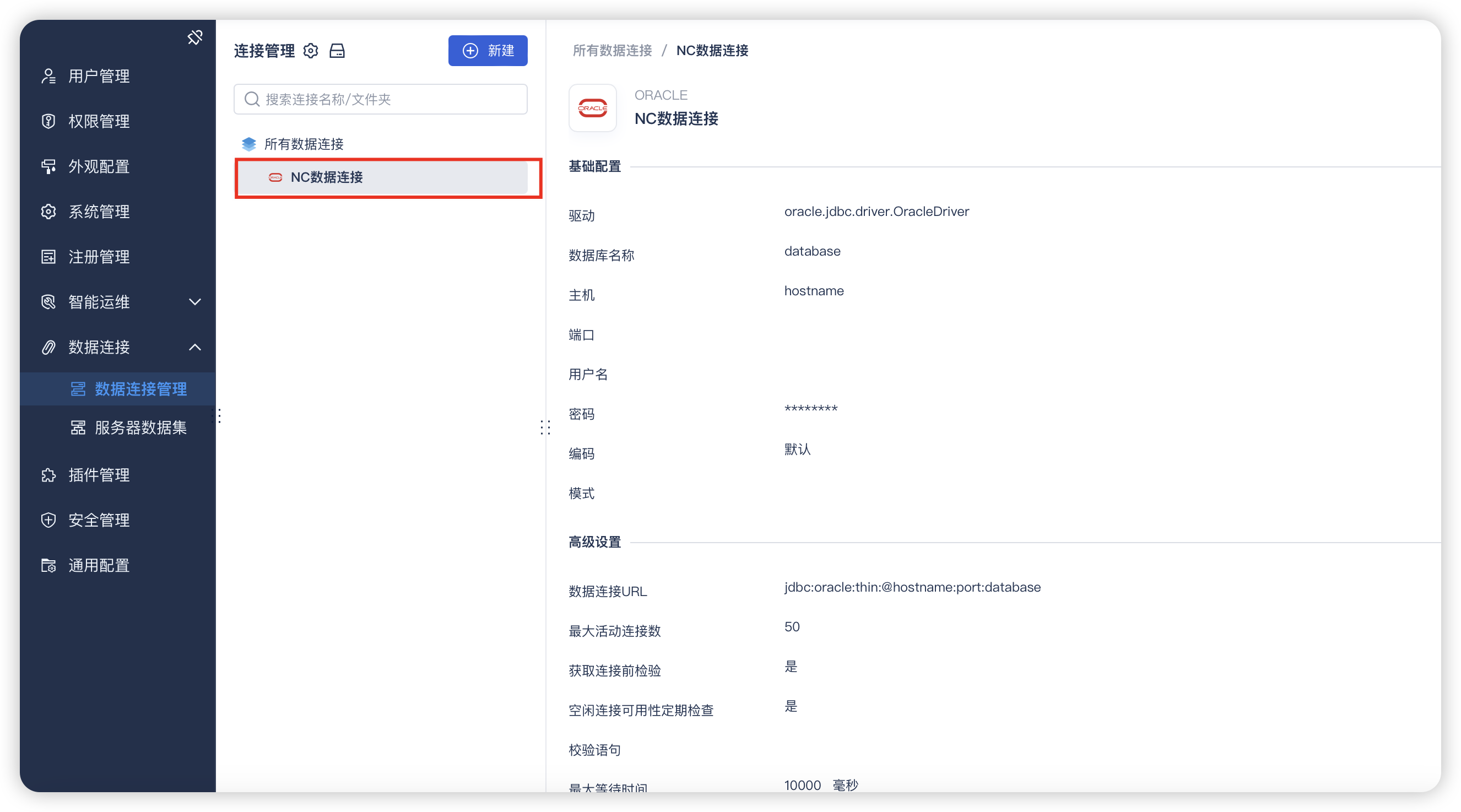Open 用户管理 in sidebar
The height and width of the screenshot is (812, 1461).
pos(99,76)
